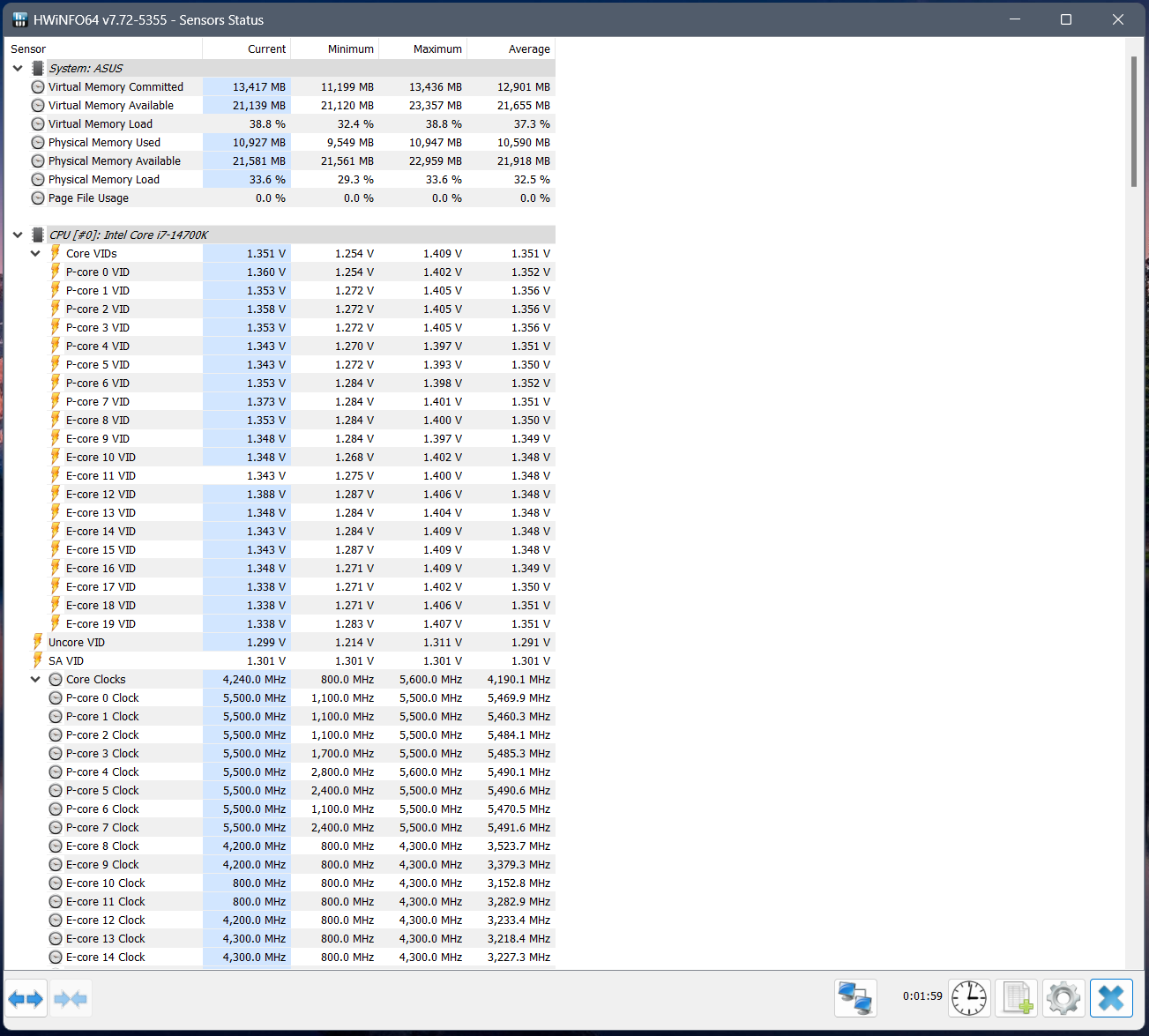The image size is (1149, 1036).
Task: Click the SA VID lightning icon
Action: (38, 660)
